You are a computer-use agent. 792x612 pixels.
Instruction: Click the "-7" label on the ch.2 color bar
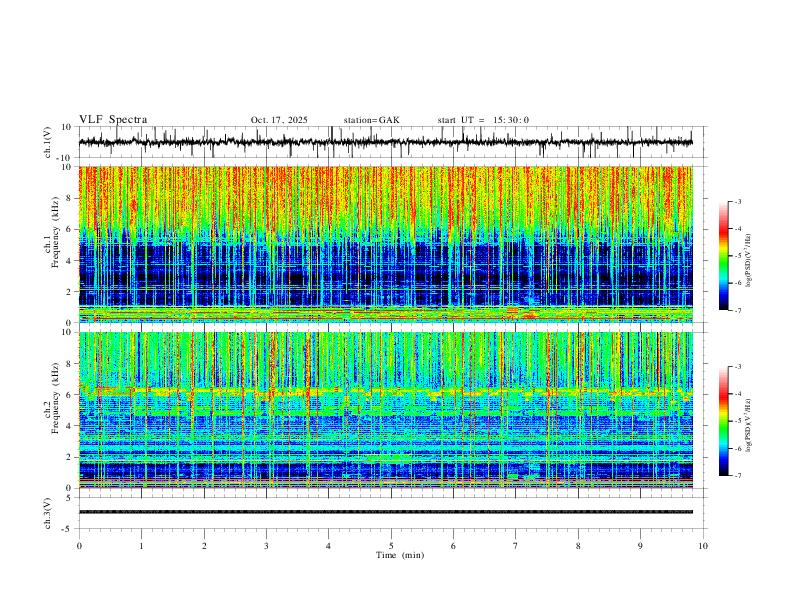[737, 476]
